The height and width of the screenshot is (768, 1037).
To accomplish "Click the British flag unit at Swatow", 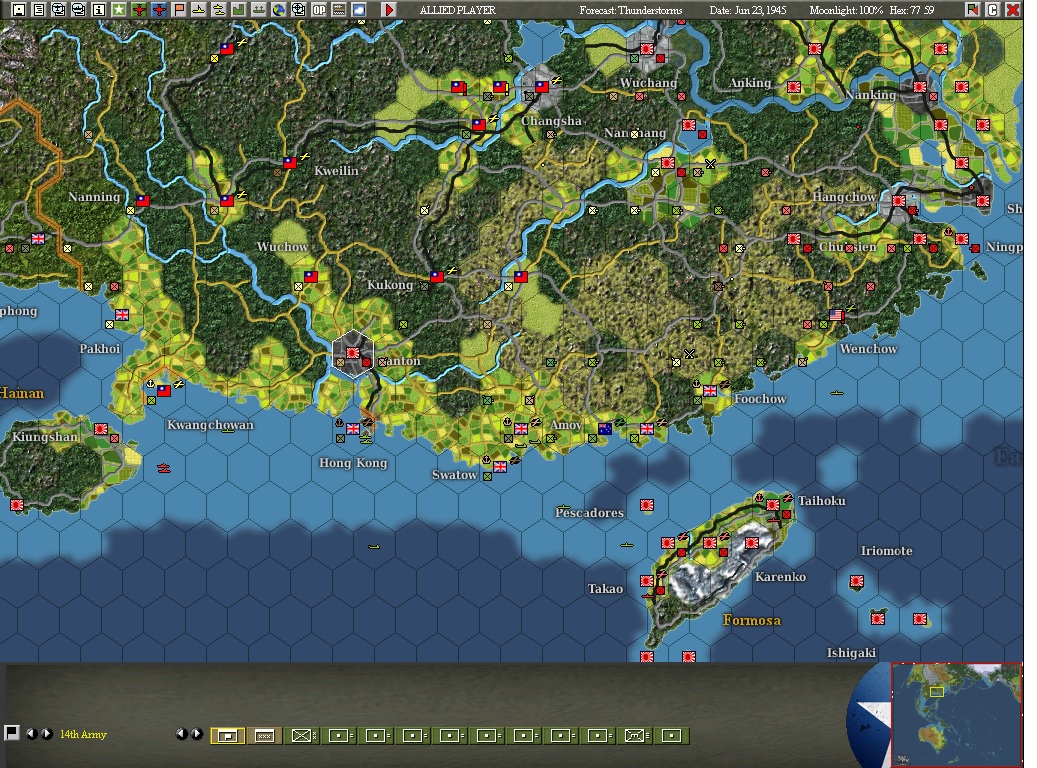I will pyautogui.click(x=500, y=466).
